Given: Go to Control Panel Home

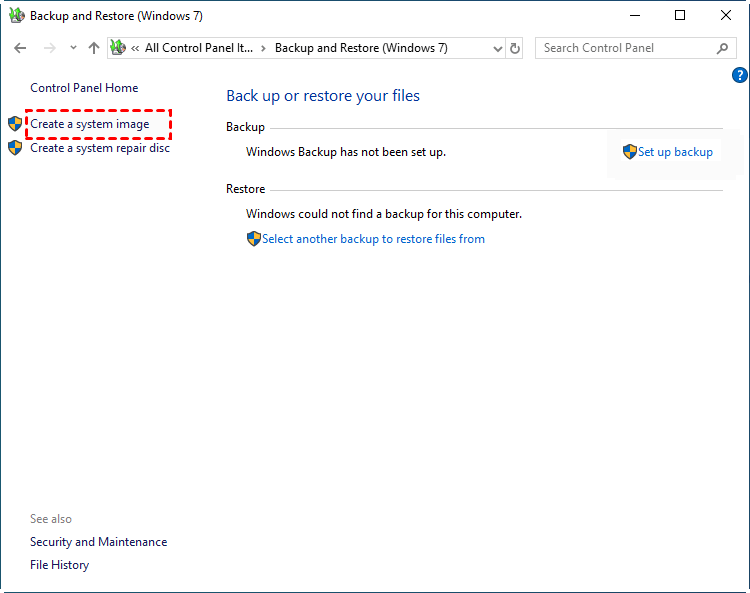Looking at the screenshot, I should [84, 88].
